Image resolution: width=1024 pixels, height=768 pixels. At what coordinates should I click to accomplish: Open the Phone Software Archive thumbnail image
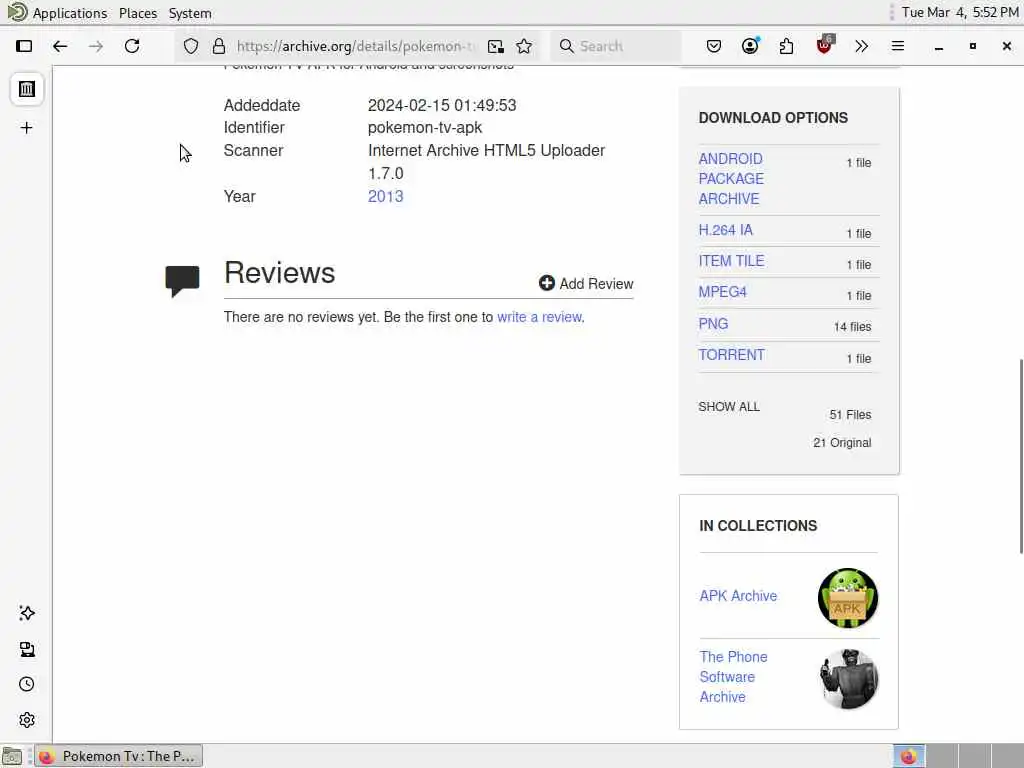tap(848, 679)
